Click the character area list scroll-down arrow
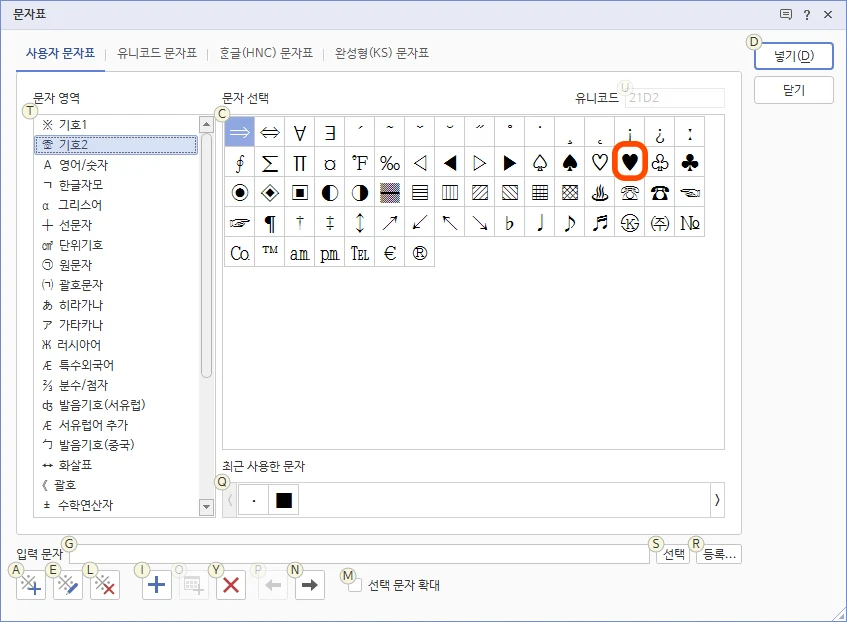This screenshot has height=622, width=847. tap(206, 507)
